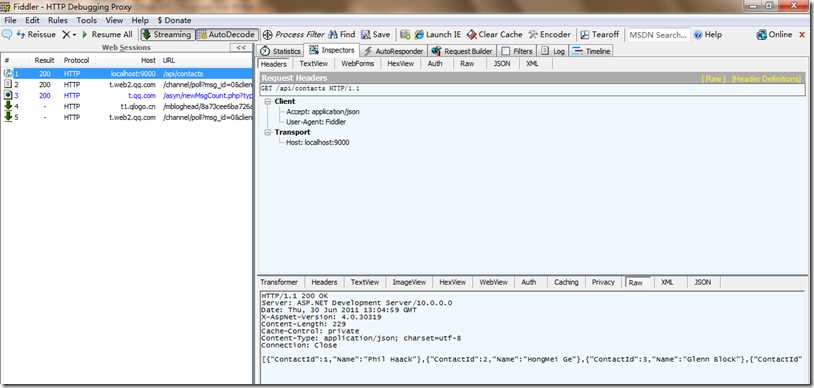Click the screenshot camera icon before Launch IE
Image resolution: width=814 pixels, height=388 pixels.
coord(405,35)
